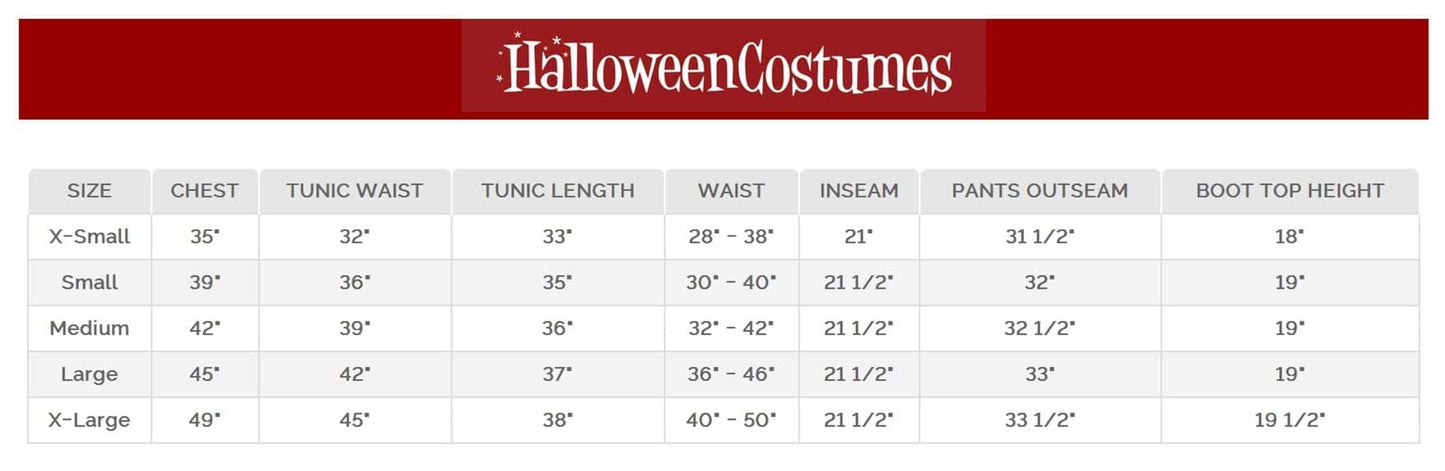
Task: Click the INSEAM column header
Action: [x=858, y=190]
